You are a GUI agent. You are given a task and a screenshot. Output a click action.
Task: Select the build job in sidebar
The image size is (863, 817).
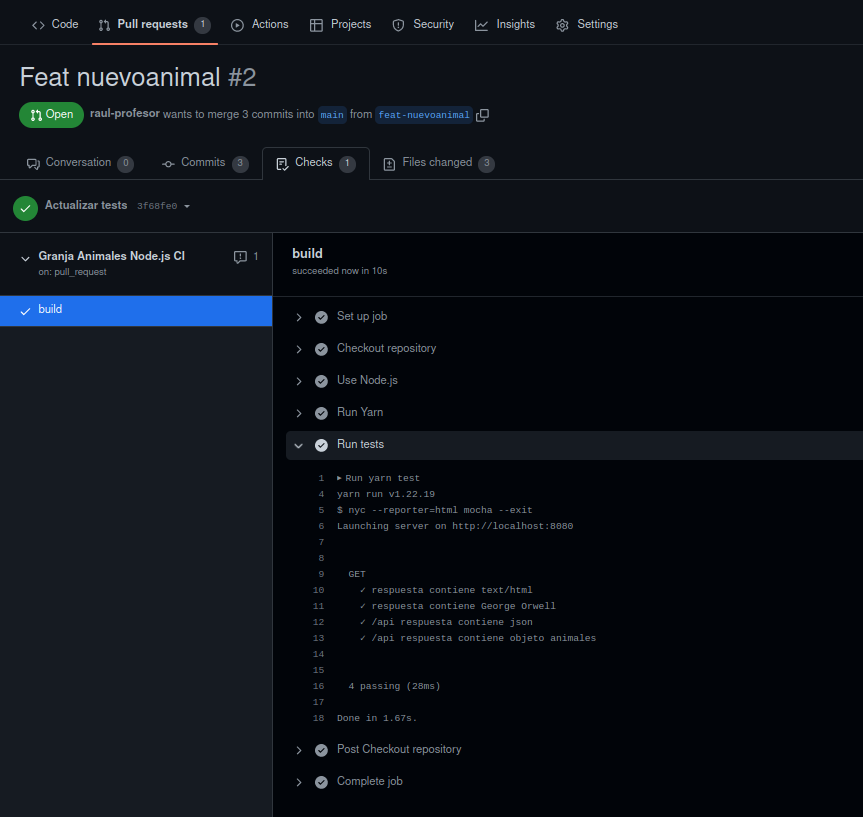(136, 310)
